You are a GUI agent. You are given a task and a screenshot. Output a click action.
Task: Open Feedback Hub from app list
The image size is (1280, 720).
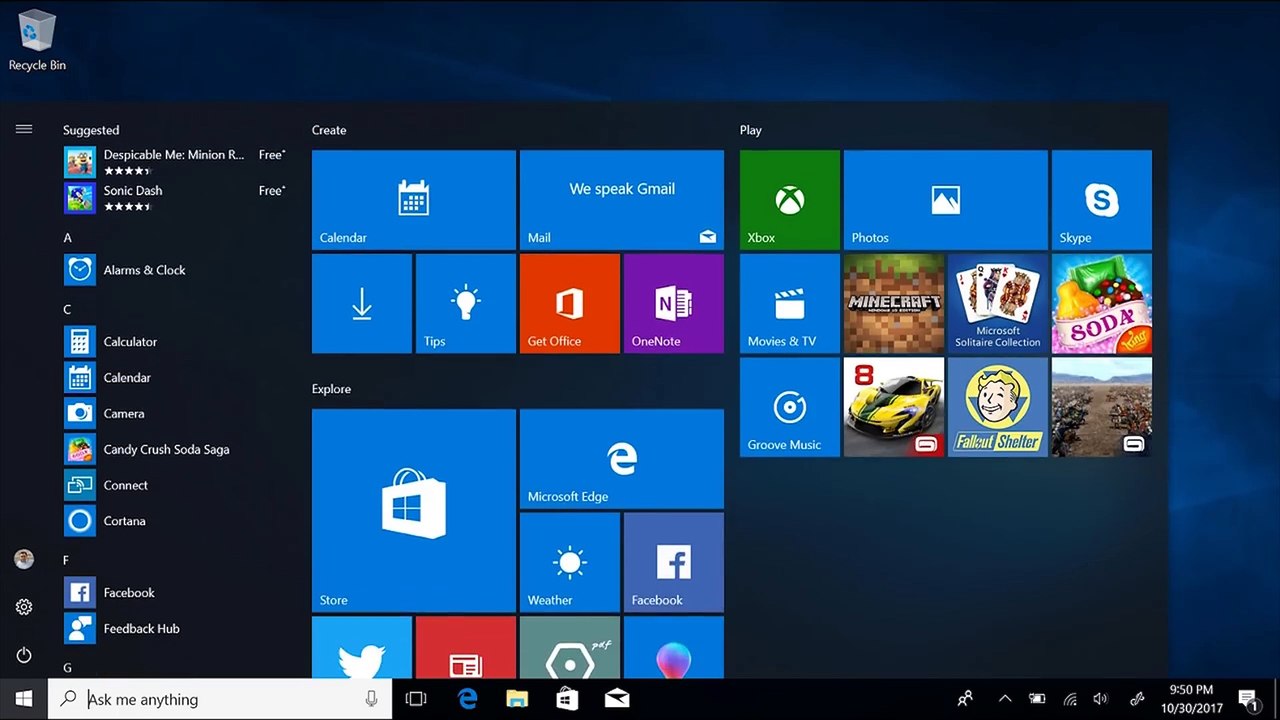(175, 629)
